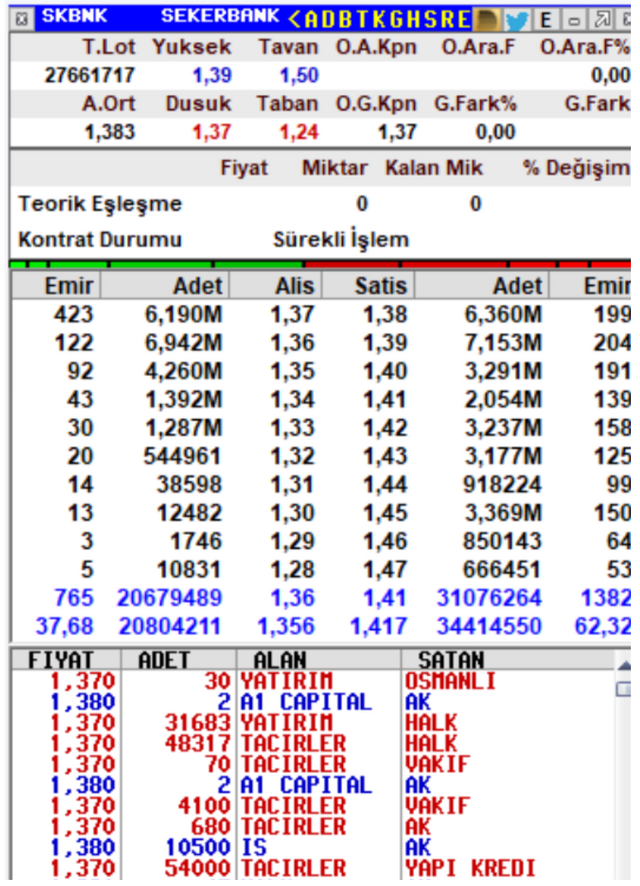Click the FIYAT header in trades list
640x886 pixels.
tap(66, 660)
